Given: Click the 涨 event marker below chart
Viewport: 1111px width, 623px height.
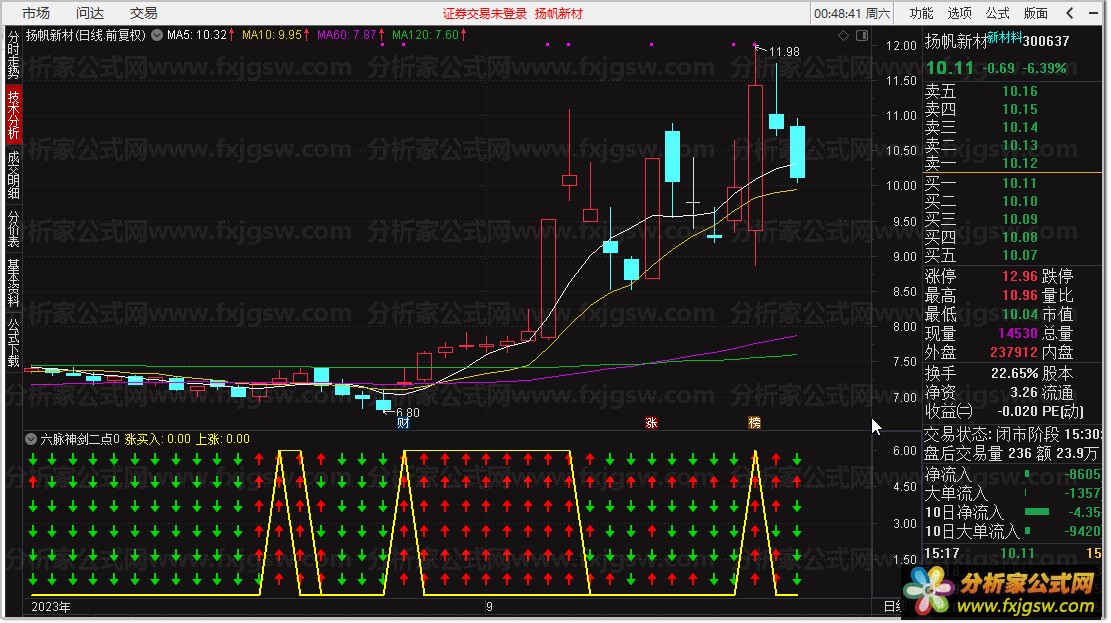Looking at the screenshot, I should tap(652, 424).
